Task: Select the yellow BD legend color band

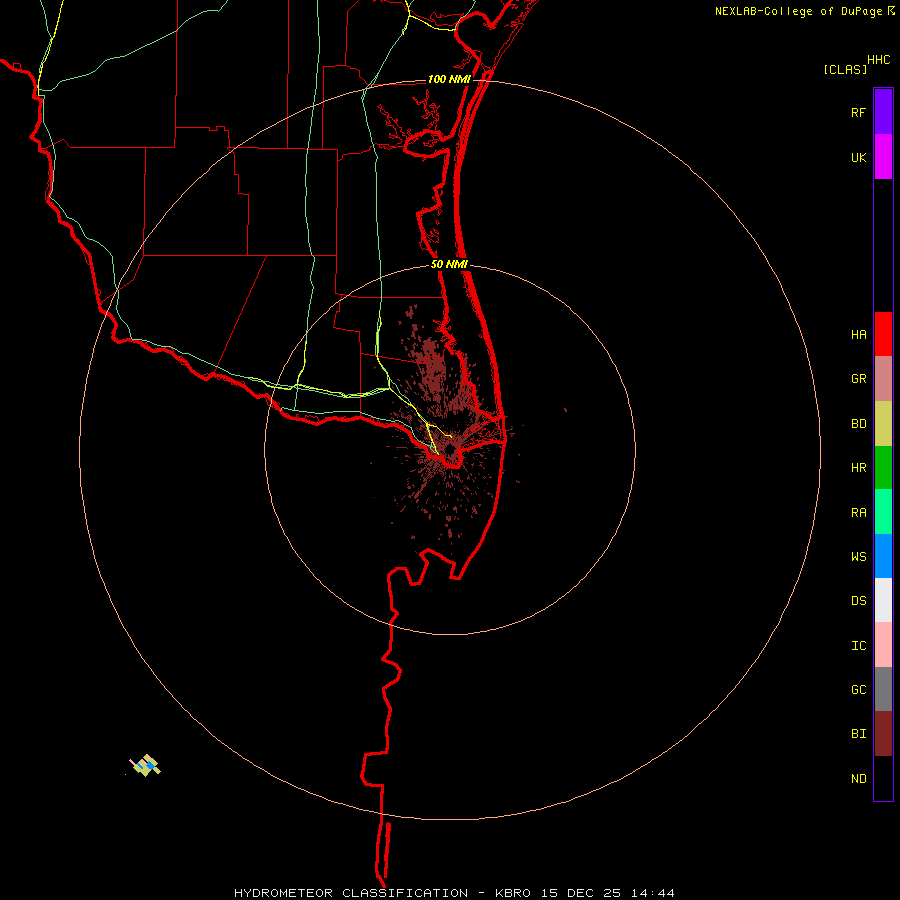Action: (883, 424)
